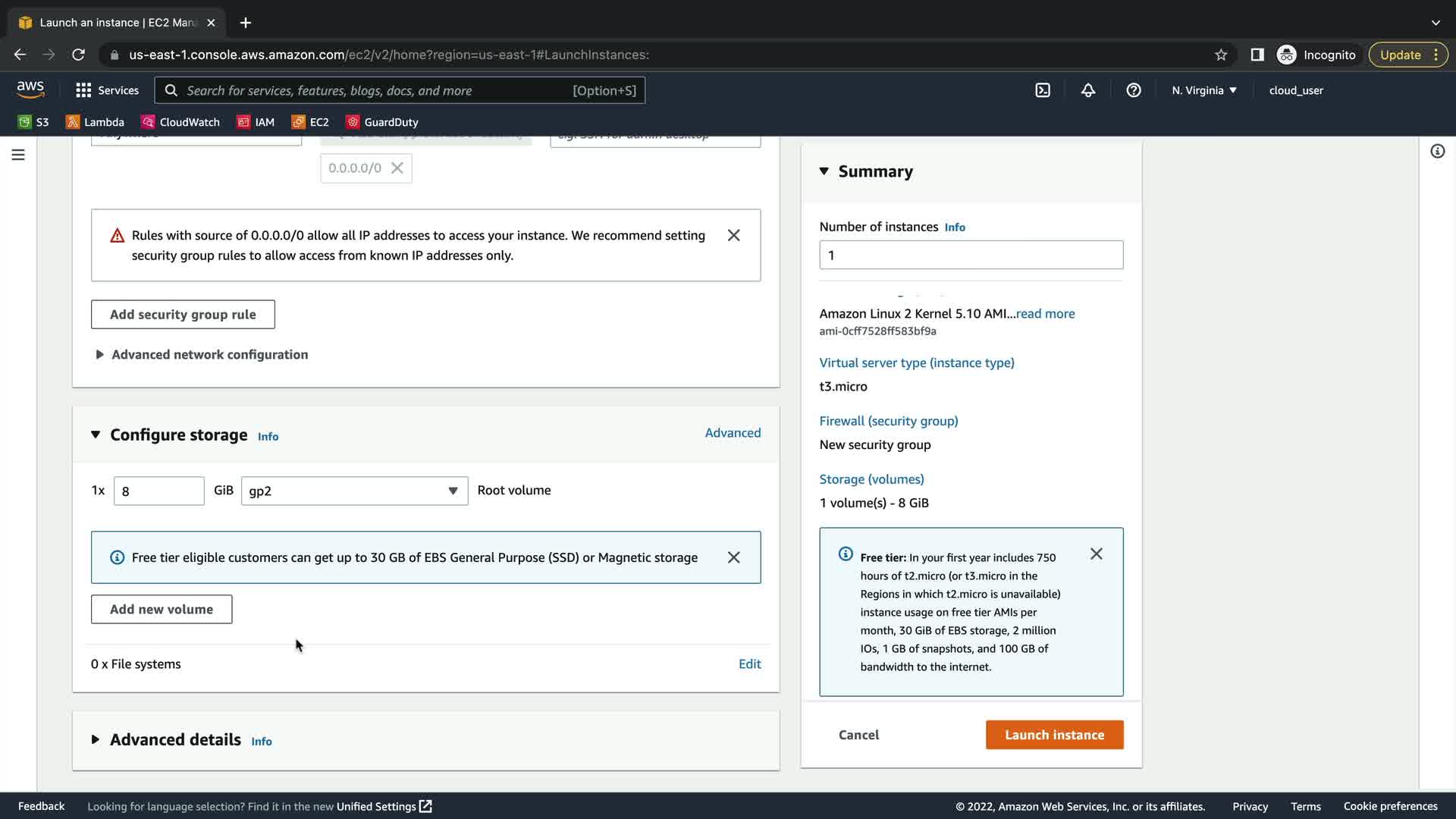
Task: Expand the Advanced details section
Action: coord(174,739)
